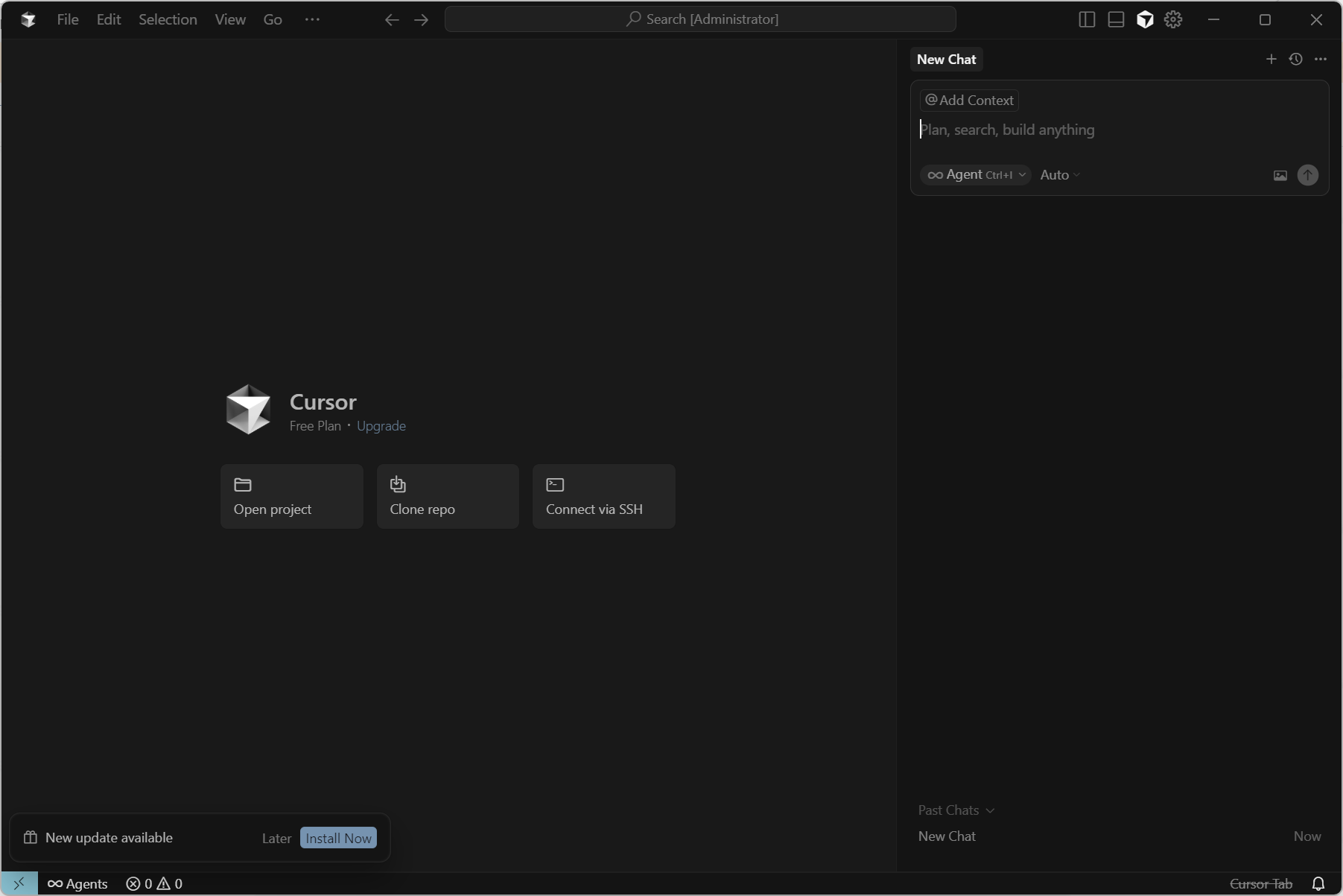Screen dimensions: 1343x896
Task: Attach an image to the chat
Action: tap(1280, 176)
